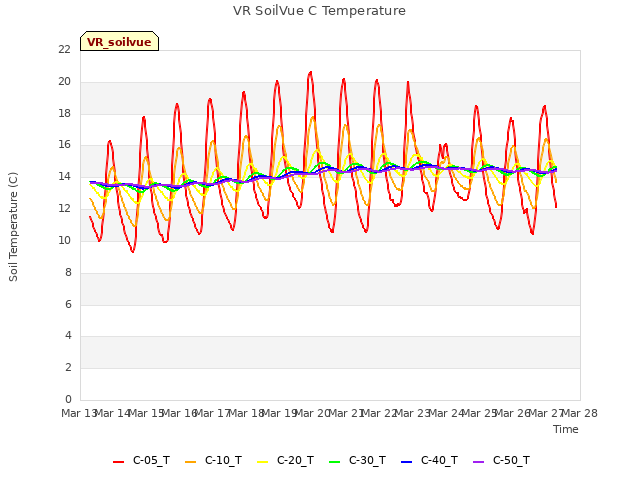Click the C-40_T blue legend swatch

coord(407,462)
